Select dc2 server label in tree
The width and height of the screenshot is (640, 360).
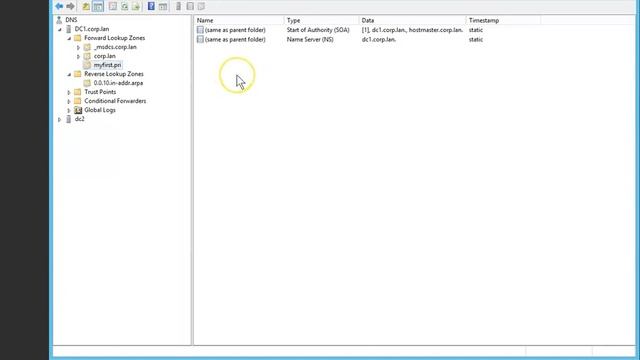(x=80, y=119)
